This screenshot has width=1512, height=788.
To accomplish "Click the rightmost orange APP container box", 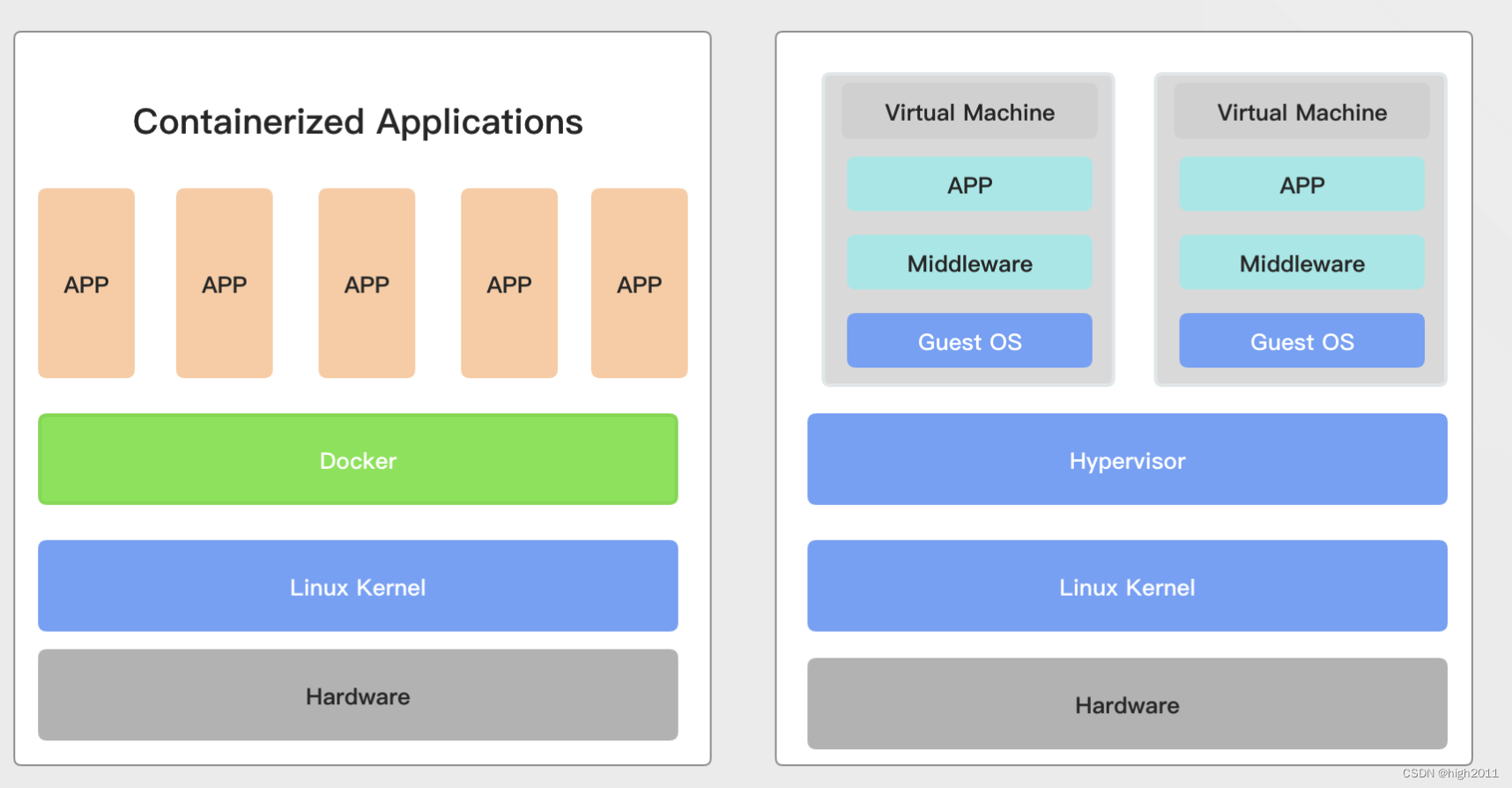I will click(639, 283).
